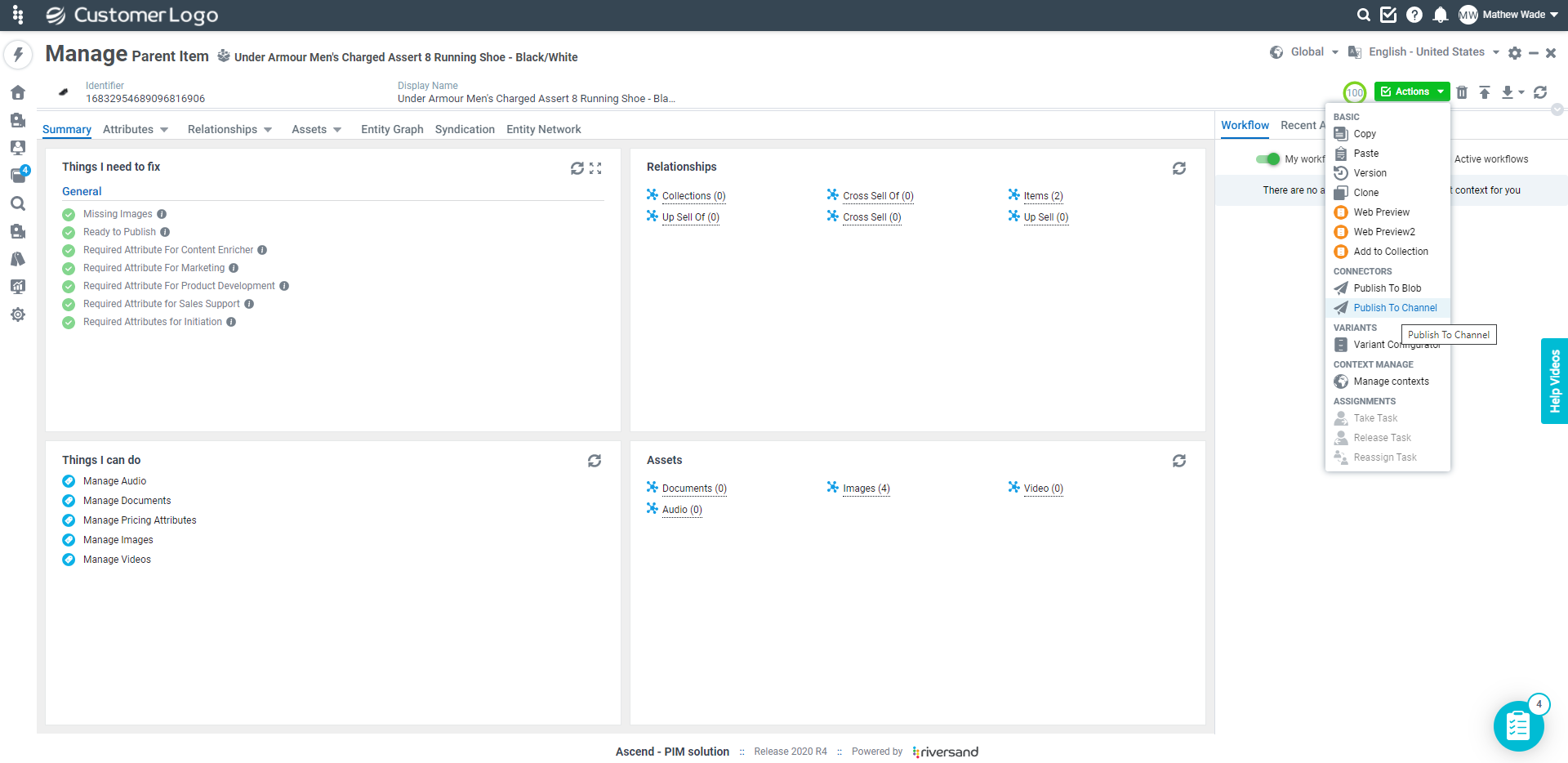
Task: Open the Help Videos side tab
Action: 1555,381
